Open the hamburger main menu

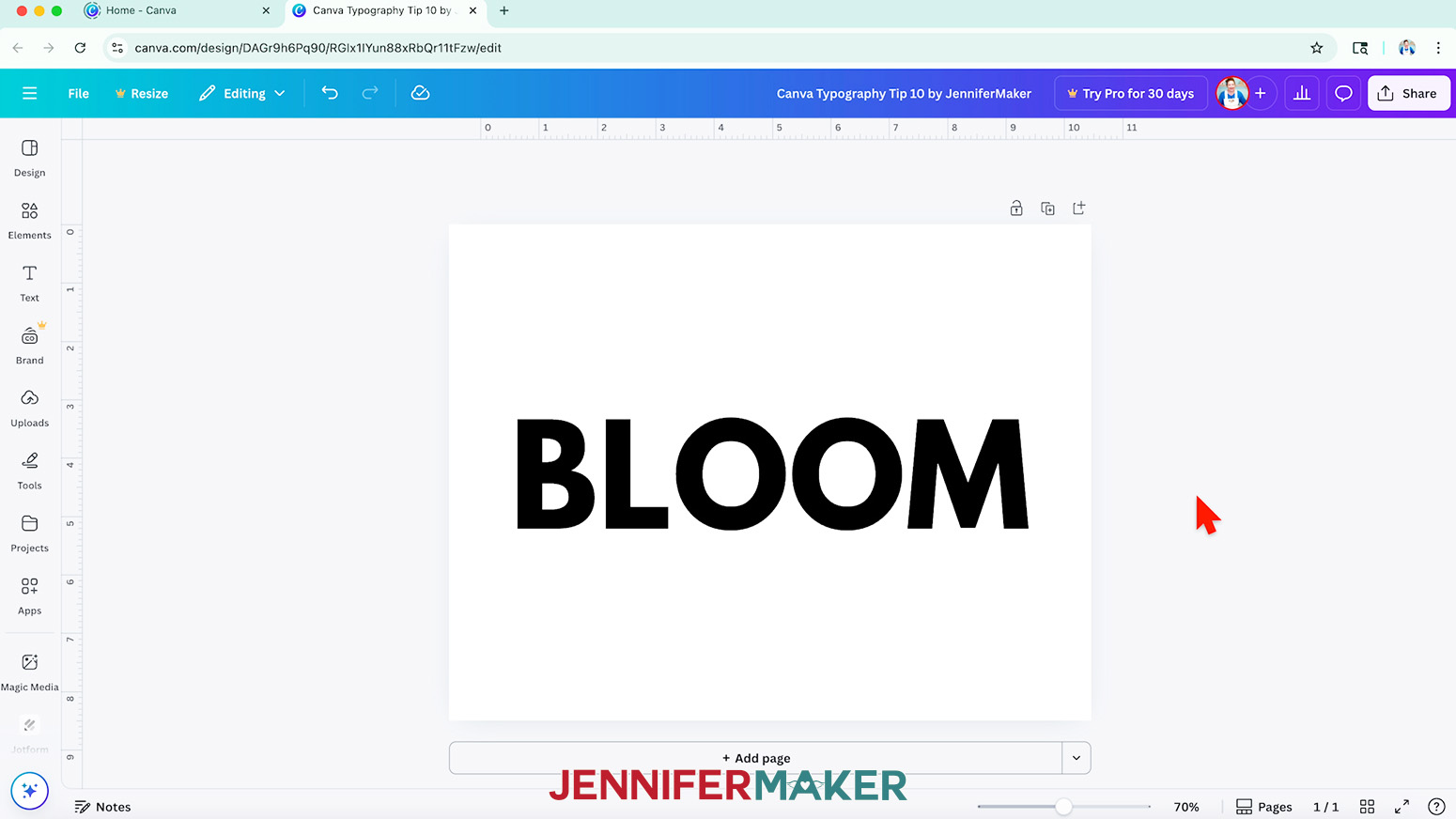(30, 93)
